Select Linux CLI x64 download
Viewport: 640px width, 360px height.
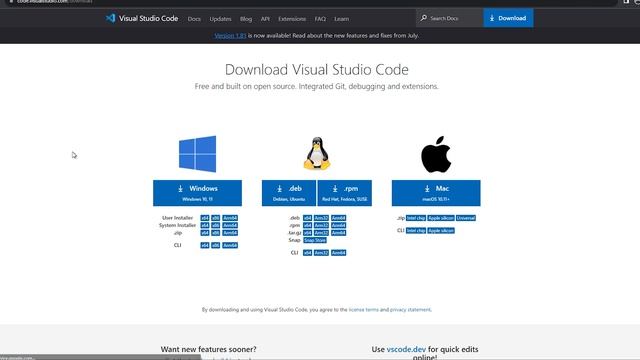307,253
